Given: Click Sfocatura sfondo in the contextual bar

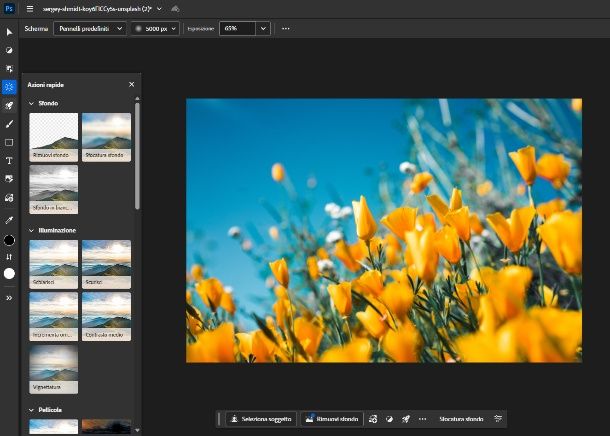Looking at the screenshot, I should [x=461, y=419].
